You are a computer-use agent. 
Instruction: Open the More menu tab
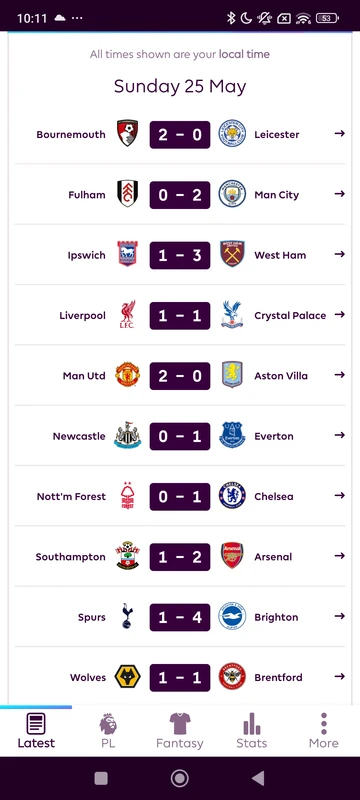tap(324, 731)
